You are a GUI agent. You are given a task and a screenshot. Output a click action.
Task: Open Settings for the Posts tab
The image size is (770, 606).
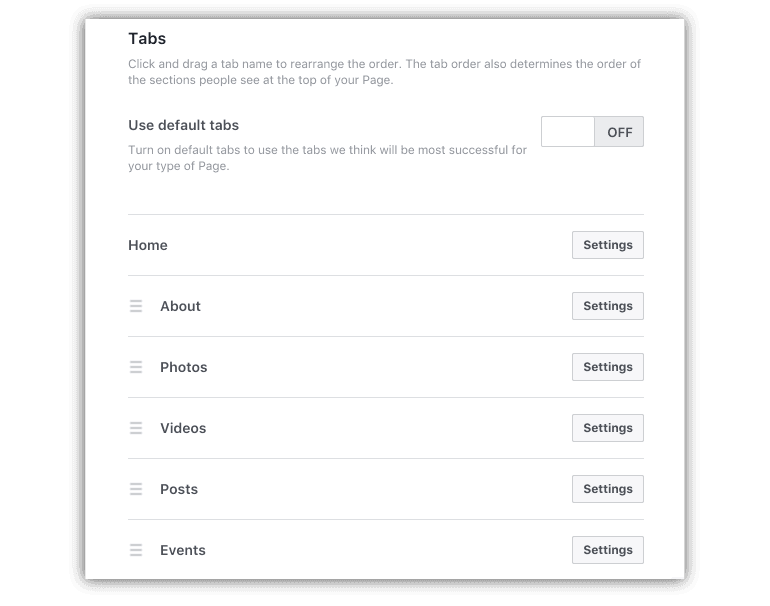coord(607,489)
